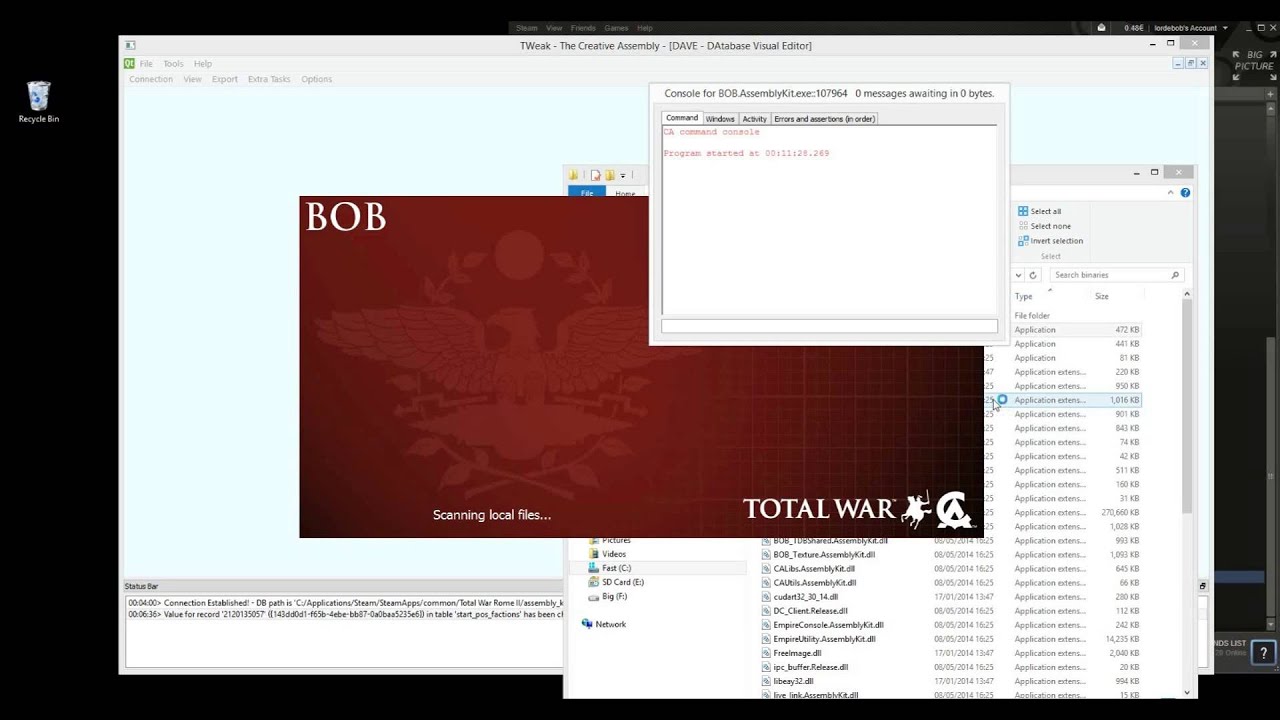Click the Qt icon beside File menu
The height and width of the screenshot is (720, 1280).
coord(129,63)
